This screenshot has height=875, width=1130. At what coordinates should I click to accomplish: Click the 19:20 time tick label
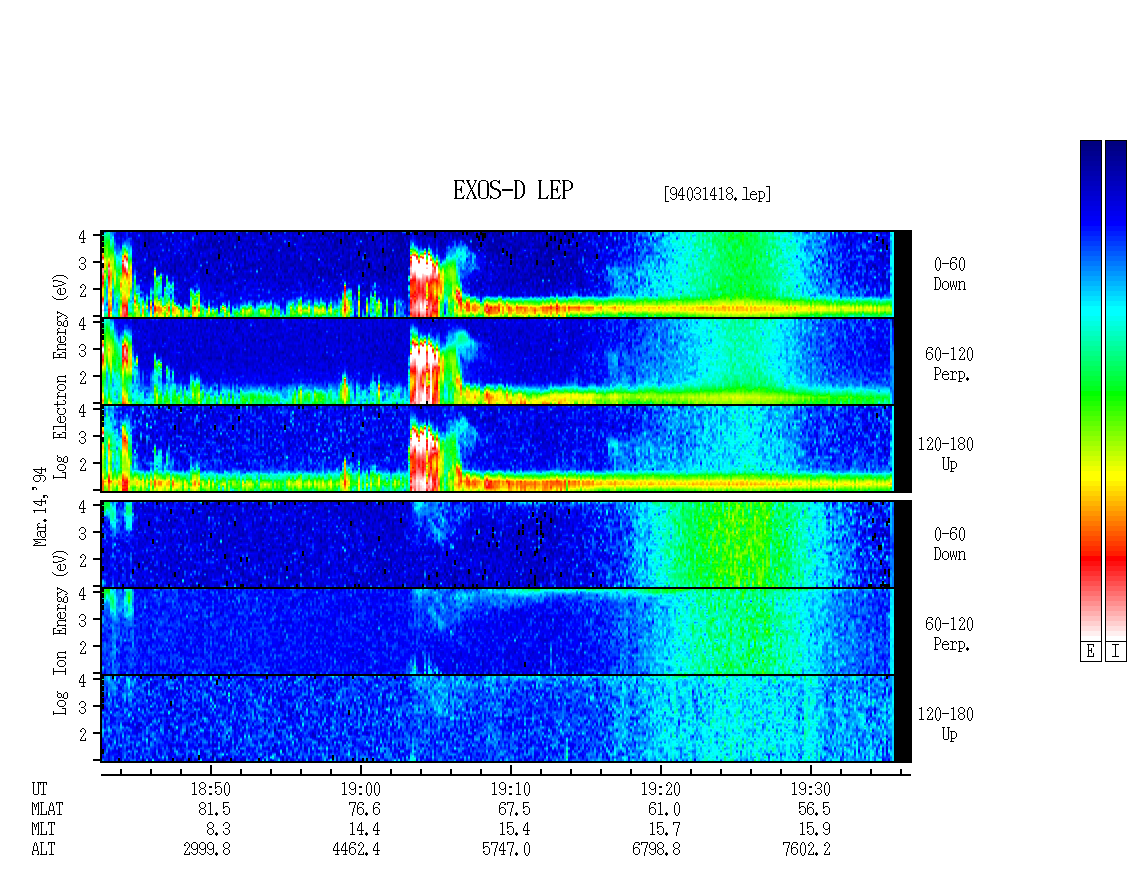coord(660,789)
